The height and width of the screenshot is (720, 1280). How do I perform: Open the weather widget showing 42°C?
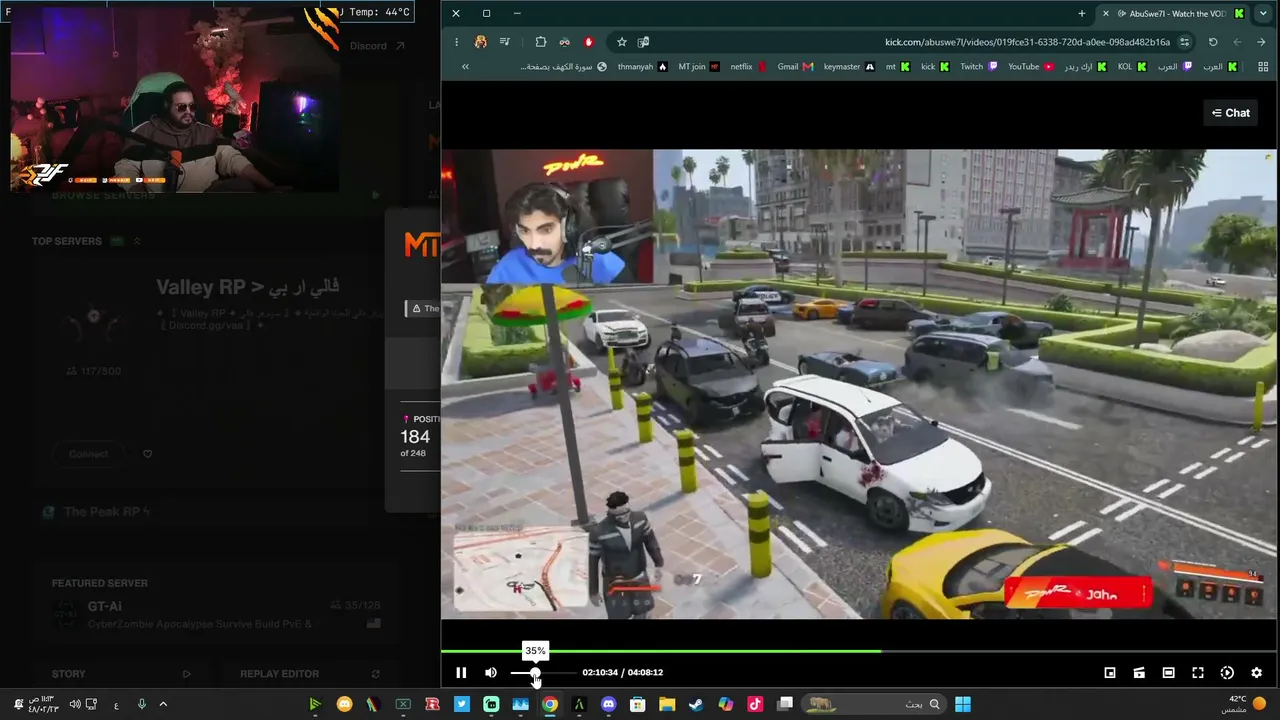coord(1243,704)
